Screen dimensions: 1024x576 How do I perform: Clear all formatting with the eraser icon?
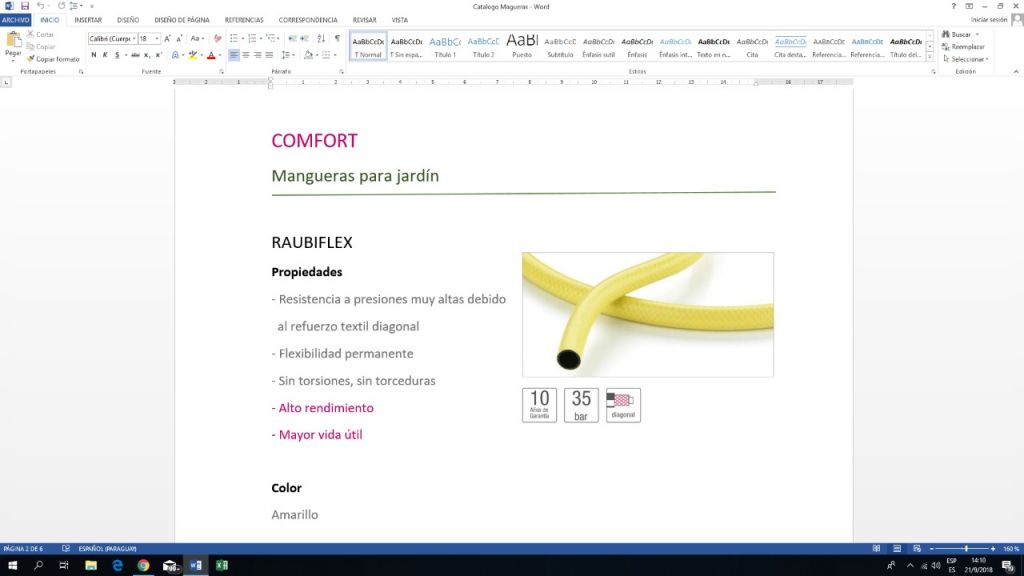(x=217, y=39)
